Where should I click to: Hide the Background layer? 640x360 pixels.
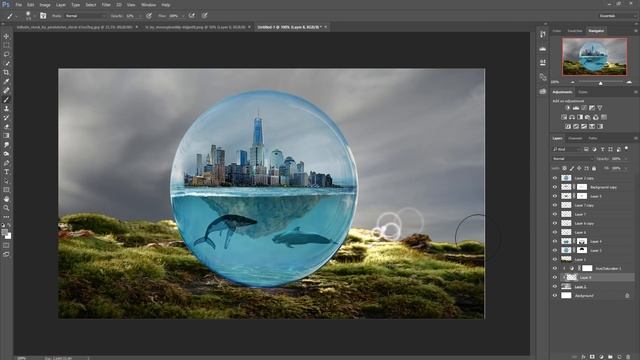555,296
